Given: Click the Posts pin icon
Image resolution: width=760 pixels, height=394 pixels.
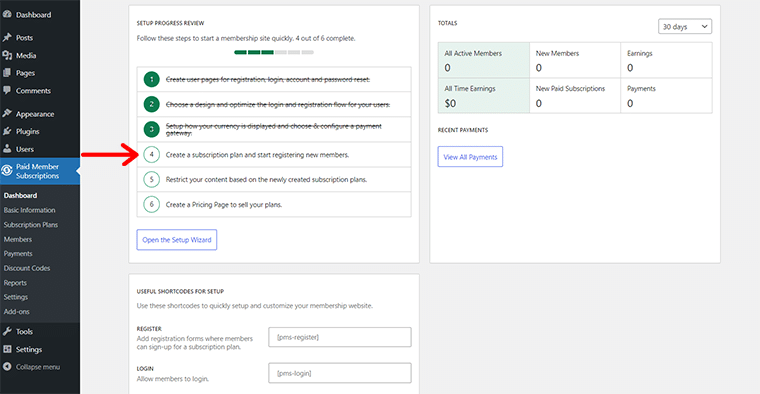Looking at the screenshot, I should pyautogui.click(x=7, y=37).
